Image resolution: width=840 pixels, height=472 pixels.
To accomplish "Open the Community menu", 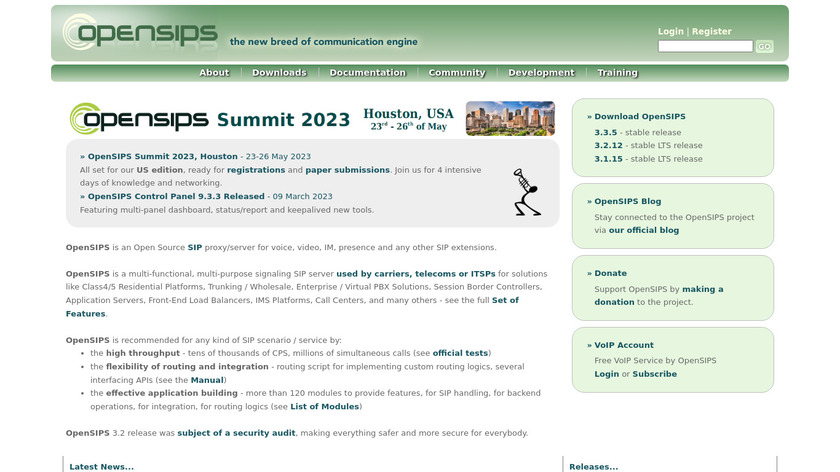I will [456, 72].
